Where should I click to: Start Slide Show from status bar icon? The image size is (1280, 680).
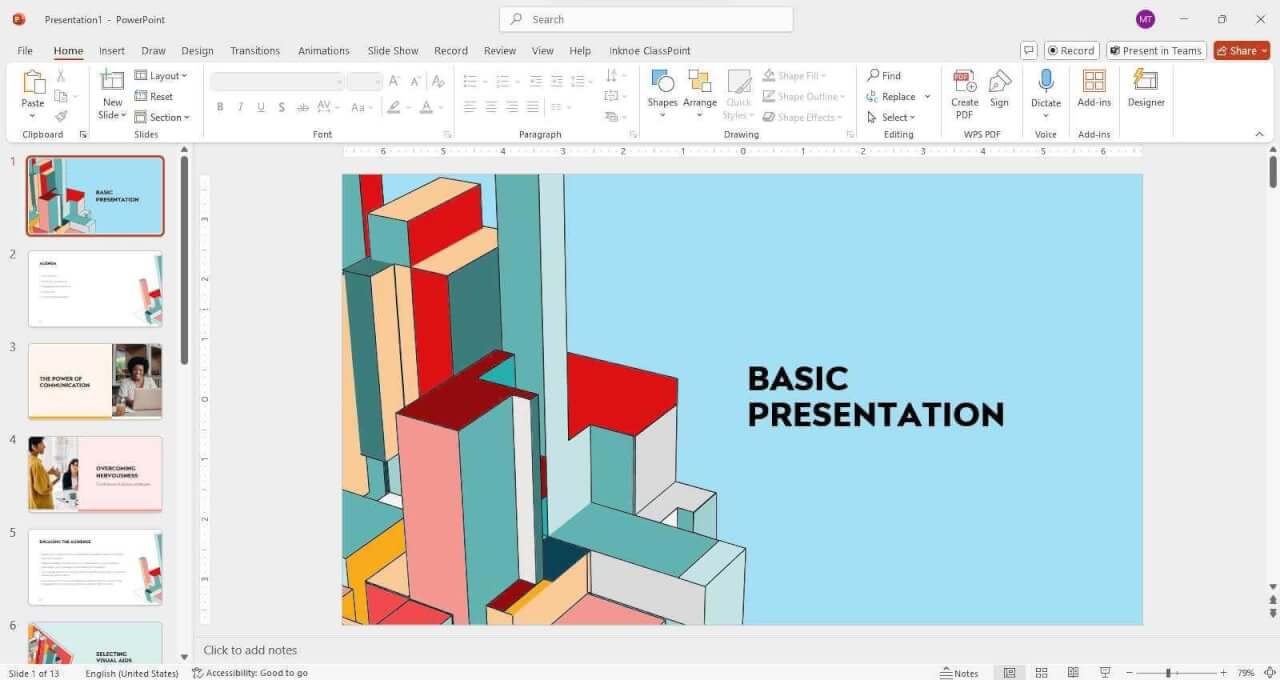(1105, 673)
